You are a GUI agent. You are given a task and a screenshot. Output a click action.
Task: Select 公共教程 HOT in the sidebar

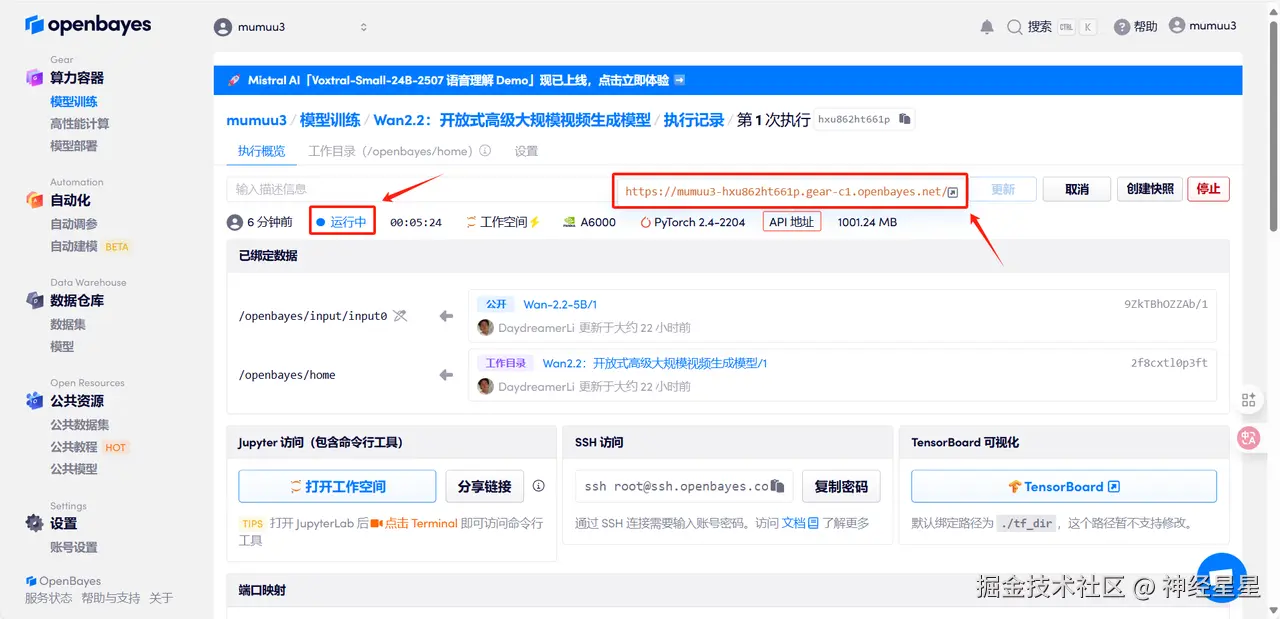(90, 447)
